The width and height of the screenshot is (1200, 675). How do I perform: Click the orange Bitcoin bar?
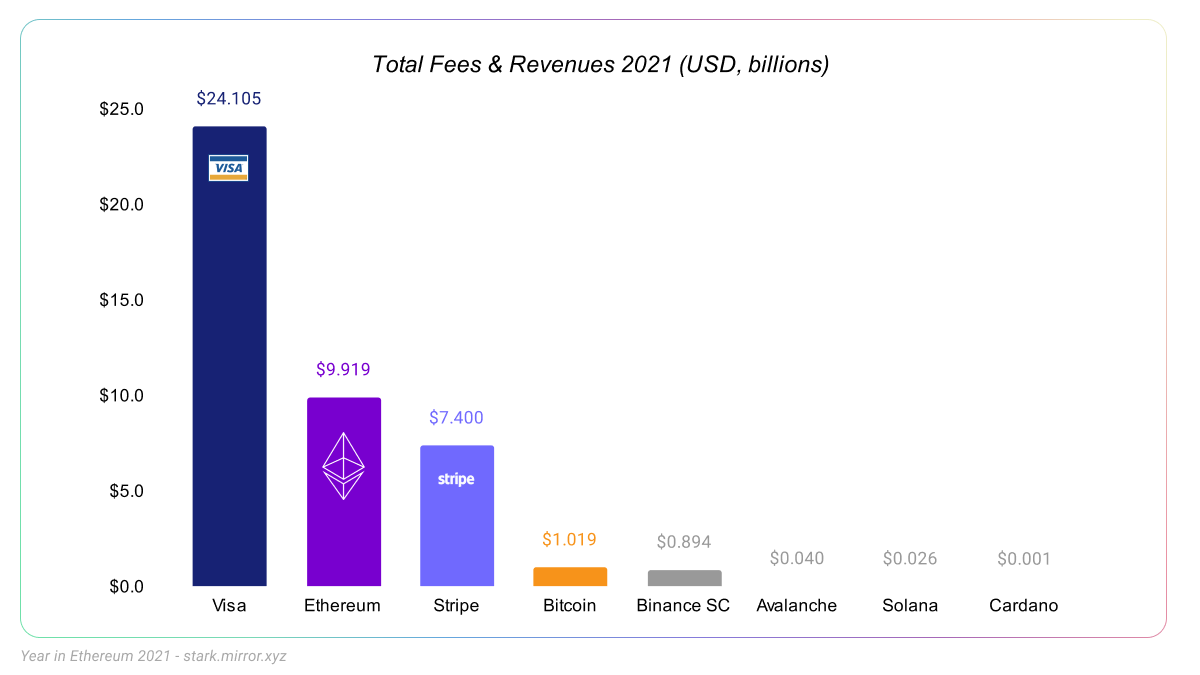(x=570, y=575)
